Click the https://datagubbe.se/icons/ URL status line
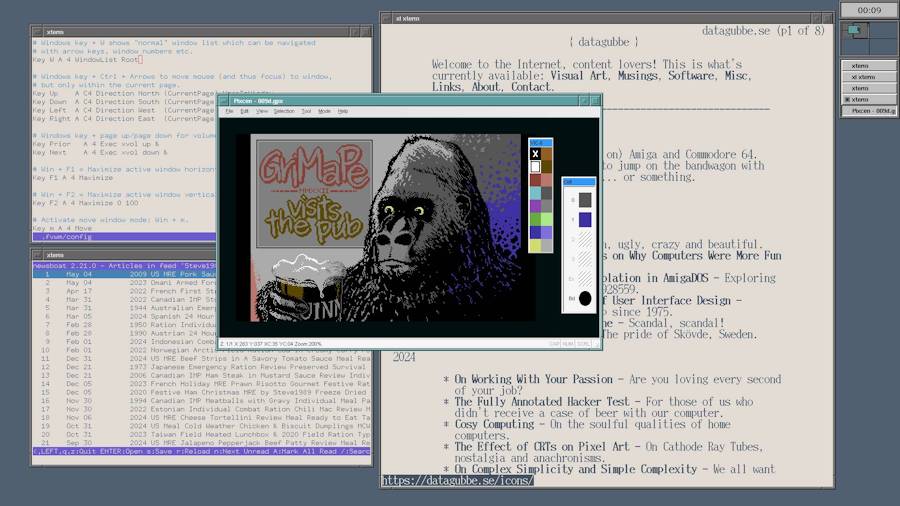This screenshot has width=900, height=506. point(458,480)
